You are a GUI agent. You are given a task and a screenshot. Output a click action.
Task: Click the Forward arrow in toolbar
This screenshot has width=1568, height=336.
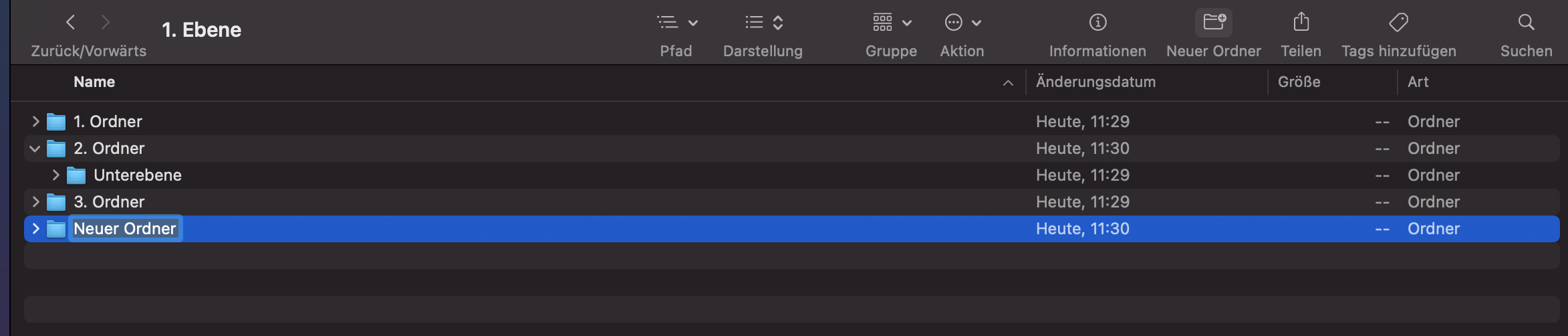click(x=105, y=23)
